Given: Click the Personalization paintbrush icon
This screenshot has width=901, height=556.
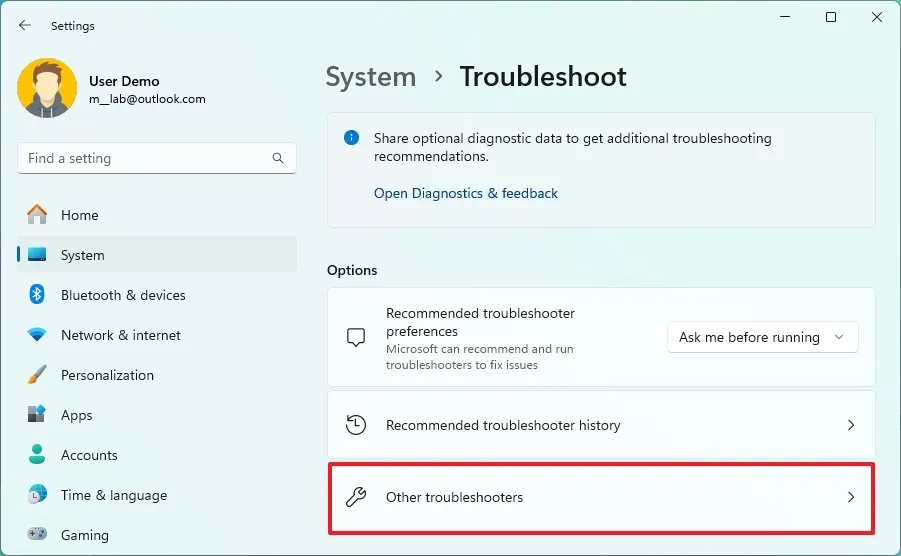Looking at the screenshot, I should click(37, 374).
